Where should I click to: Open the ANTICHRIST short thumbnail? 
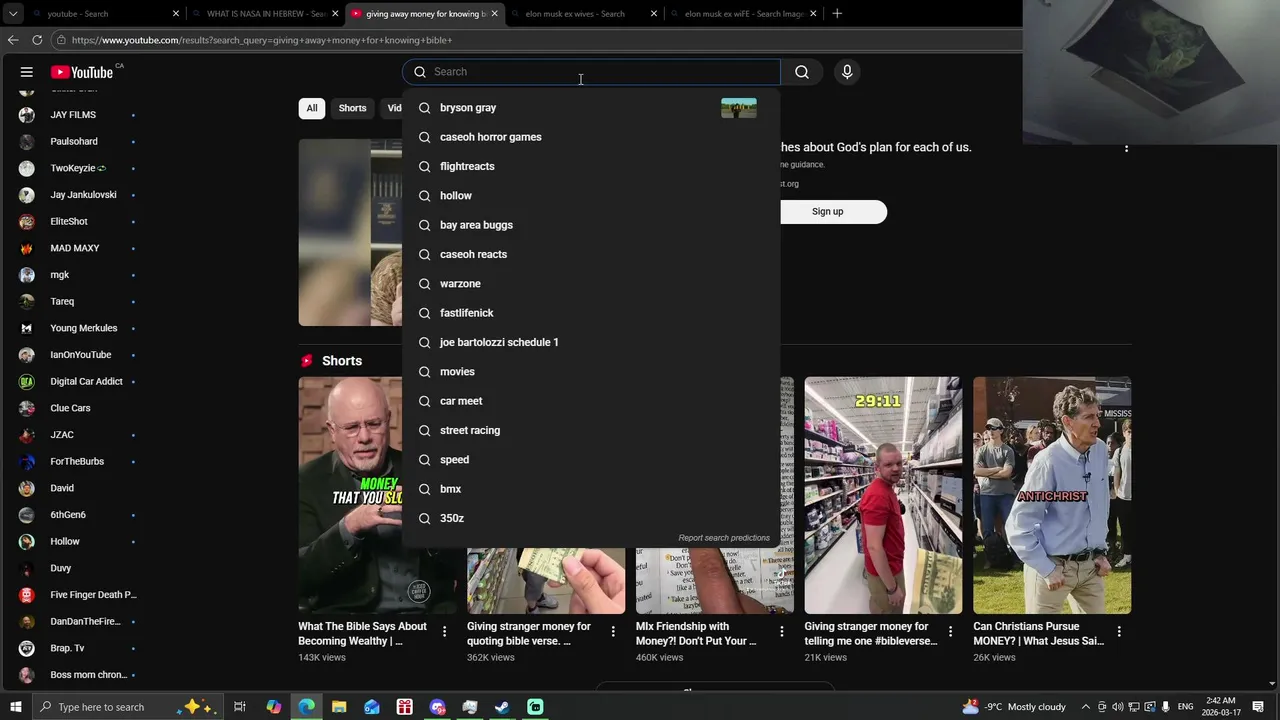[x=1052, y=495]
